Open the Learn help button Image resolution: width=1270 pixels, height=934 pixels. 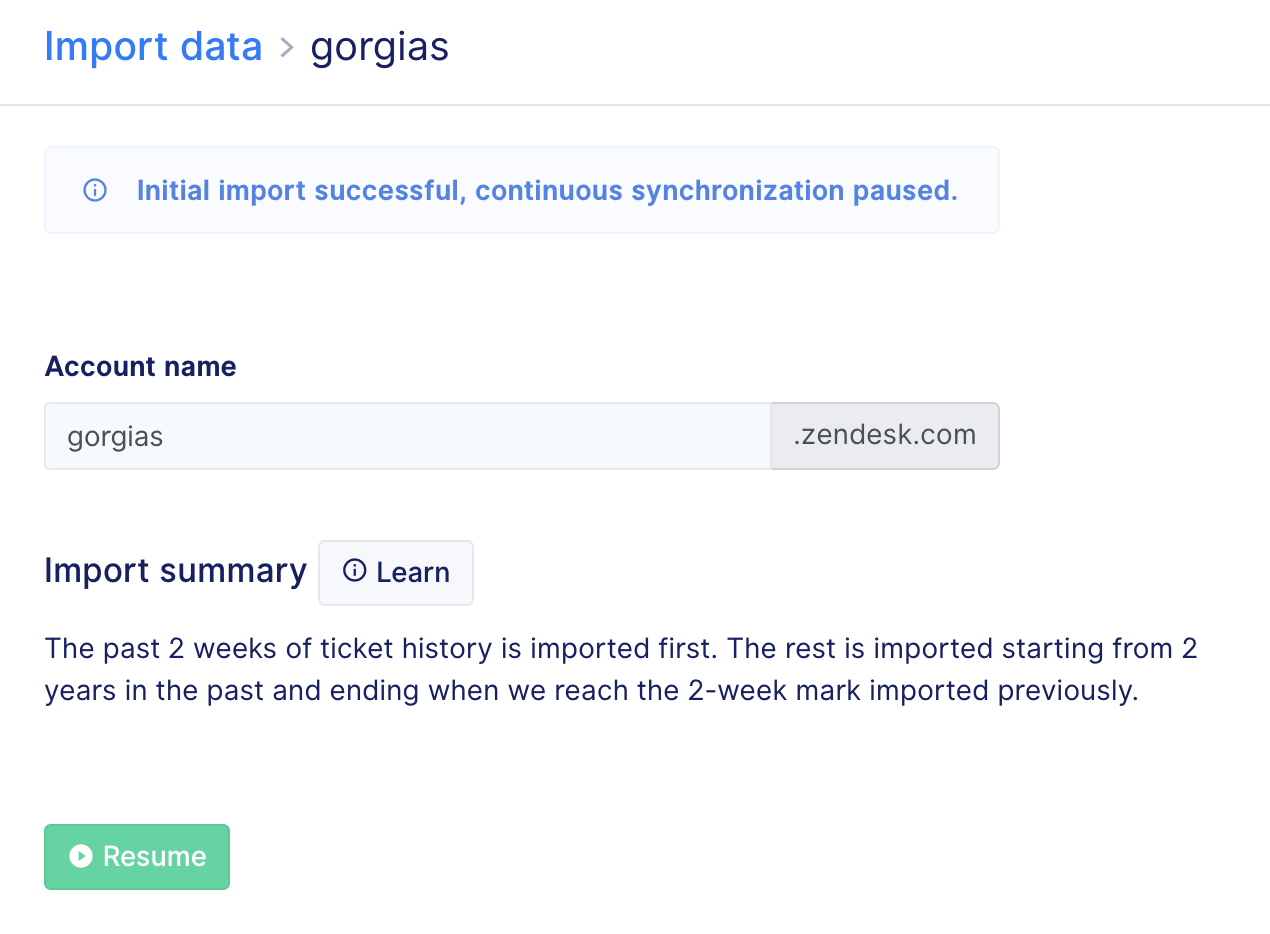pyautogui.click(x=396, y=572)
